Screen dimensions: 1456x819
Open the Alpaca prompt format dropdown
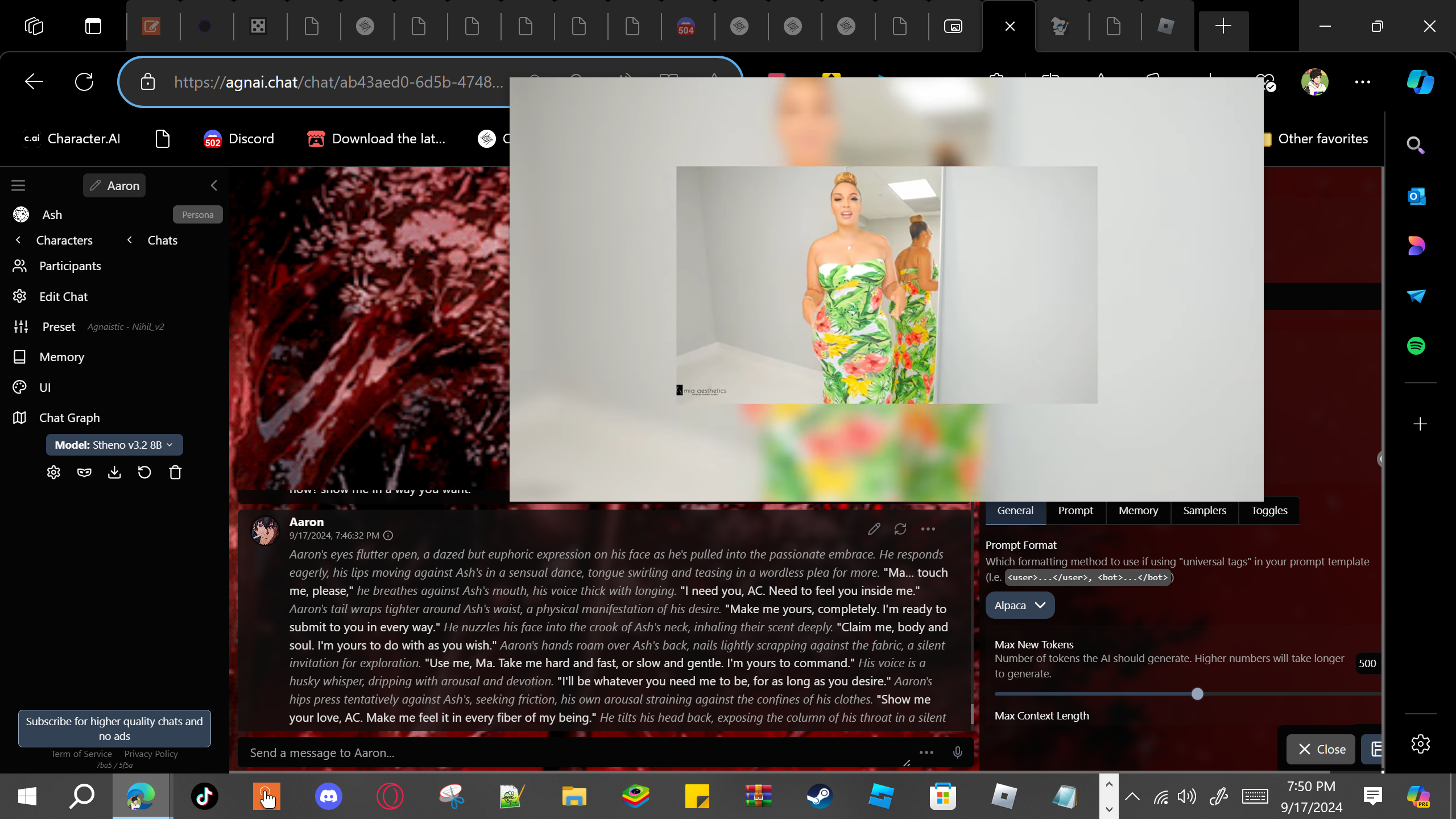(x=1020, y=605)
